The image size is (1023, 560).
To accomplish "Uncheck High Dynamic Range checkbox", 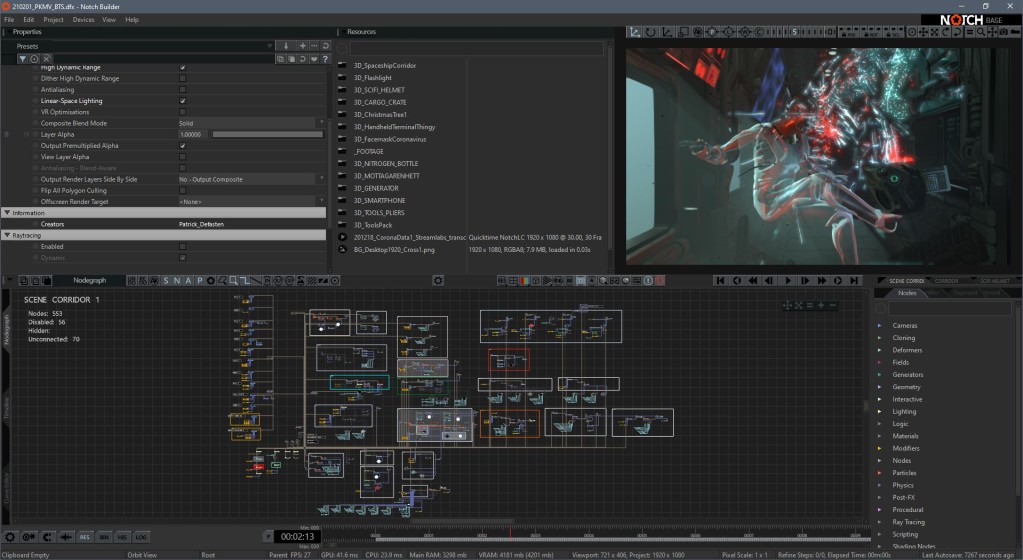I will (x=182, y=67).
